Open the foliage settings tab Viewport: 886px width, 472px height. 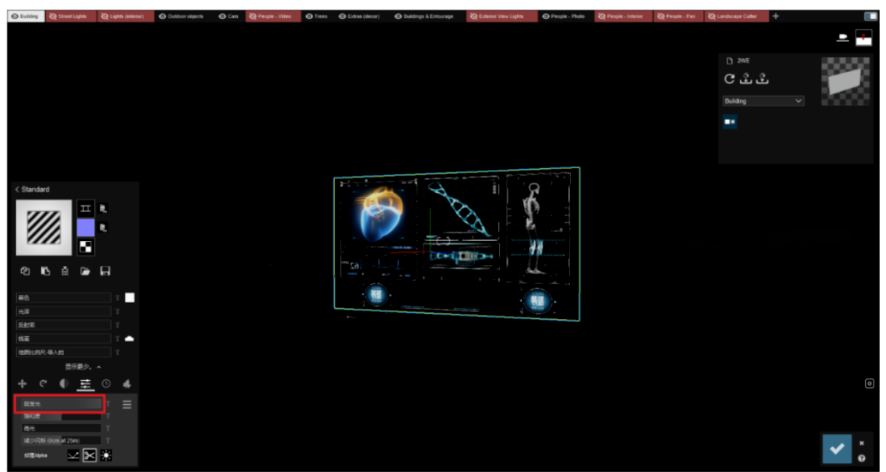pyautogui.click(x=127, y=384)
